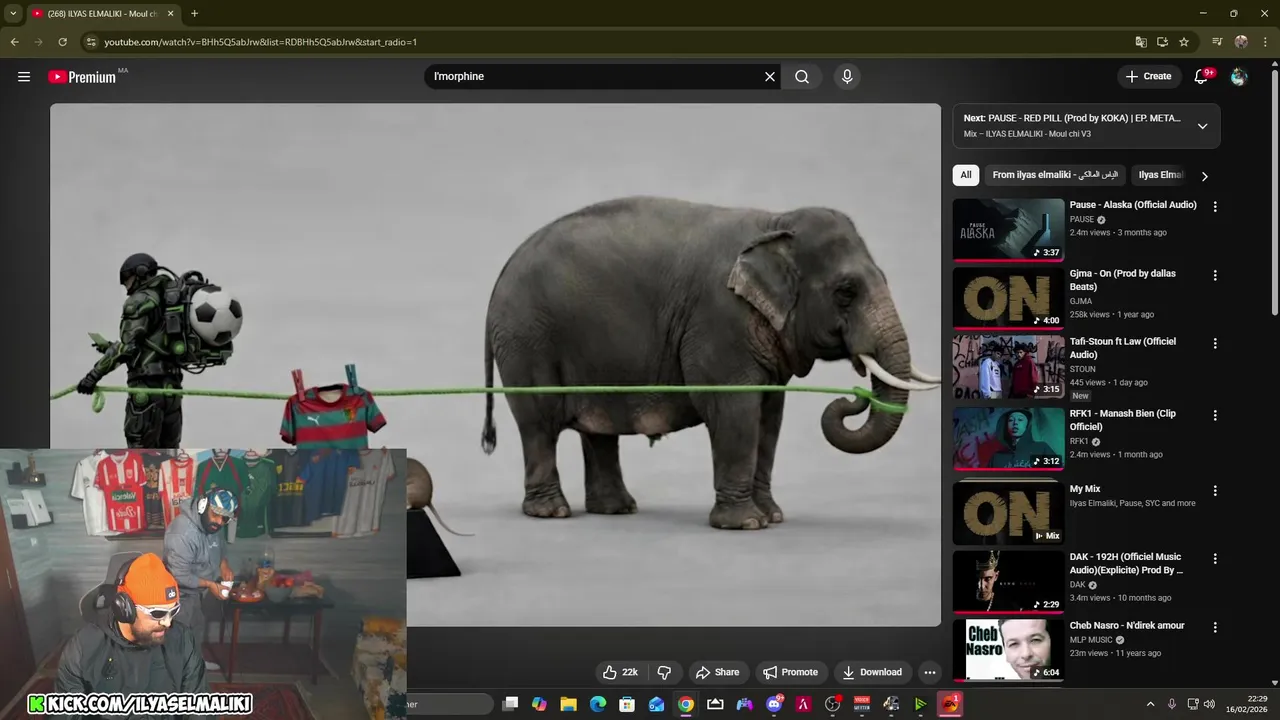1280x720 pixels.
Task: Close the ILYAS ELMALIKI tab
Action: pyautogui.click(x=170, y=14)
